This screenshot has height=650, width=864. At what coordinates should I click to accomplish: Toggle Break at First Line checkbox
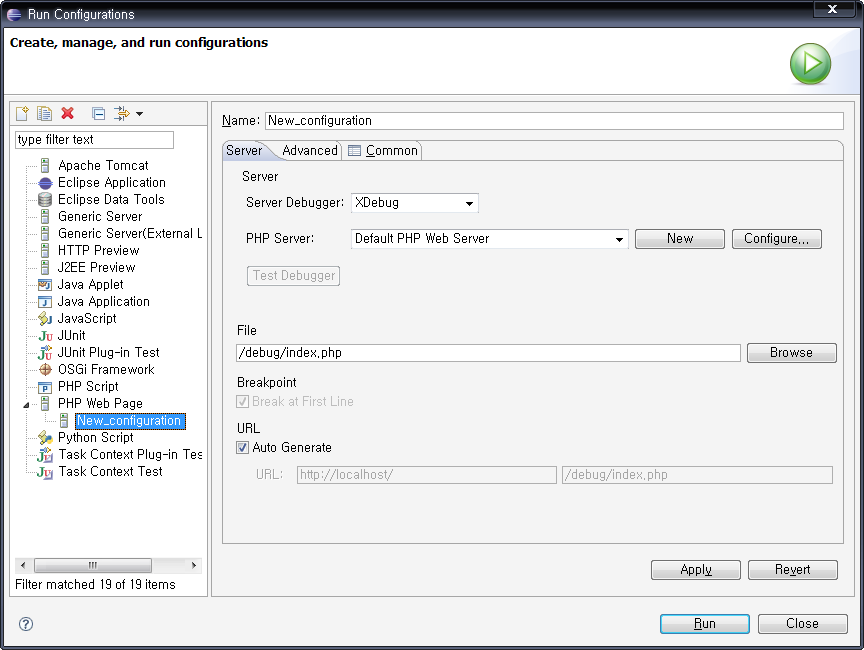coord(242,402)
